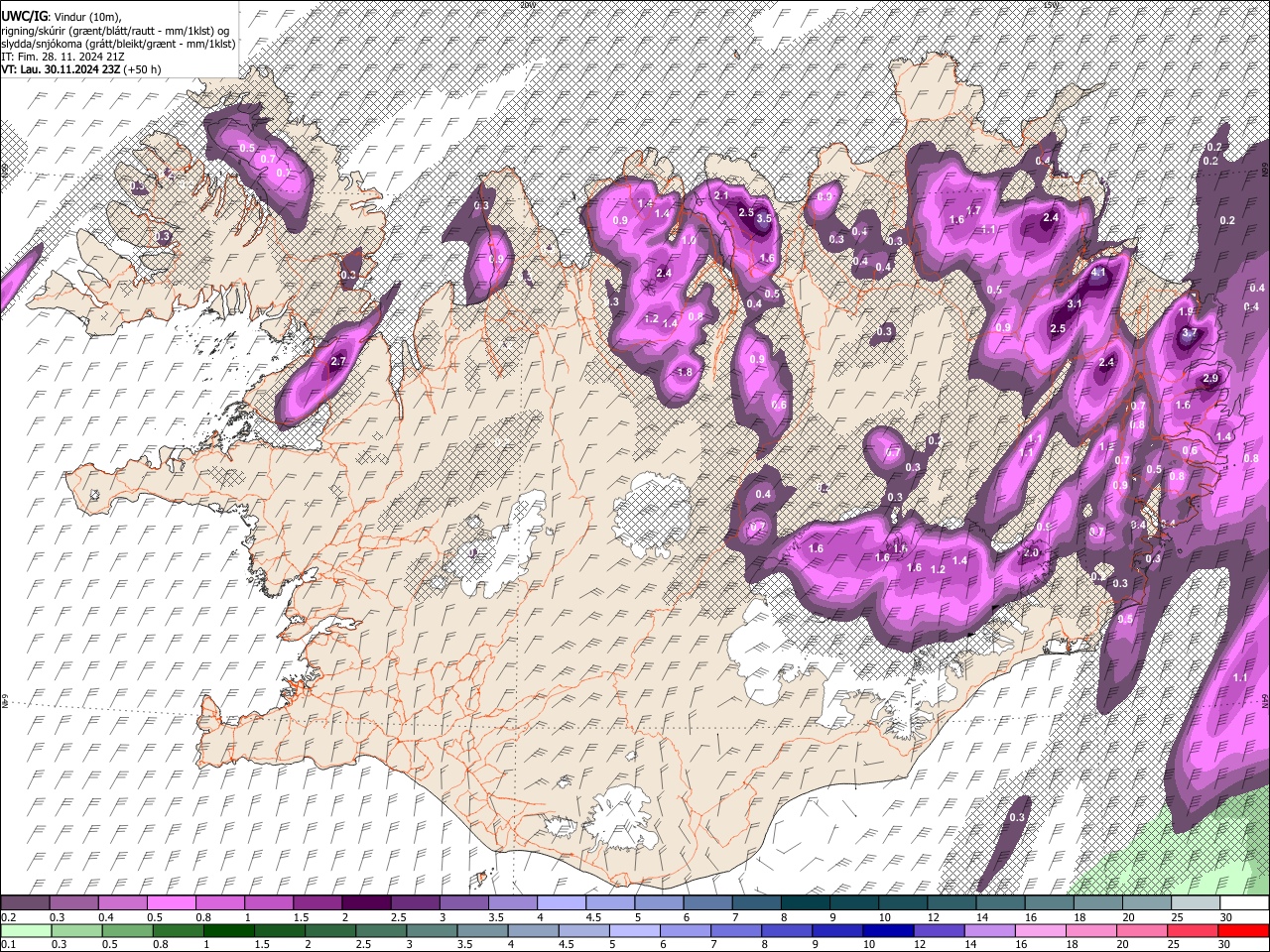The height and width of the screenshot is (952, 1270).
Task: Click the 2.9 snowfall value on the map
Action: pos(1210,379)
